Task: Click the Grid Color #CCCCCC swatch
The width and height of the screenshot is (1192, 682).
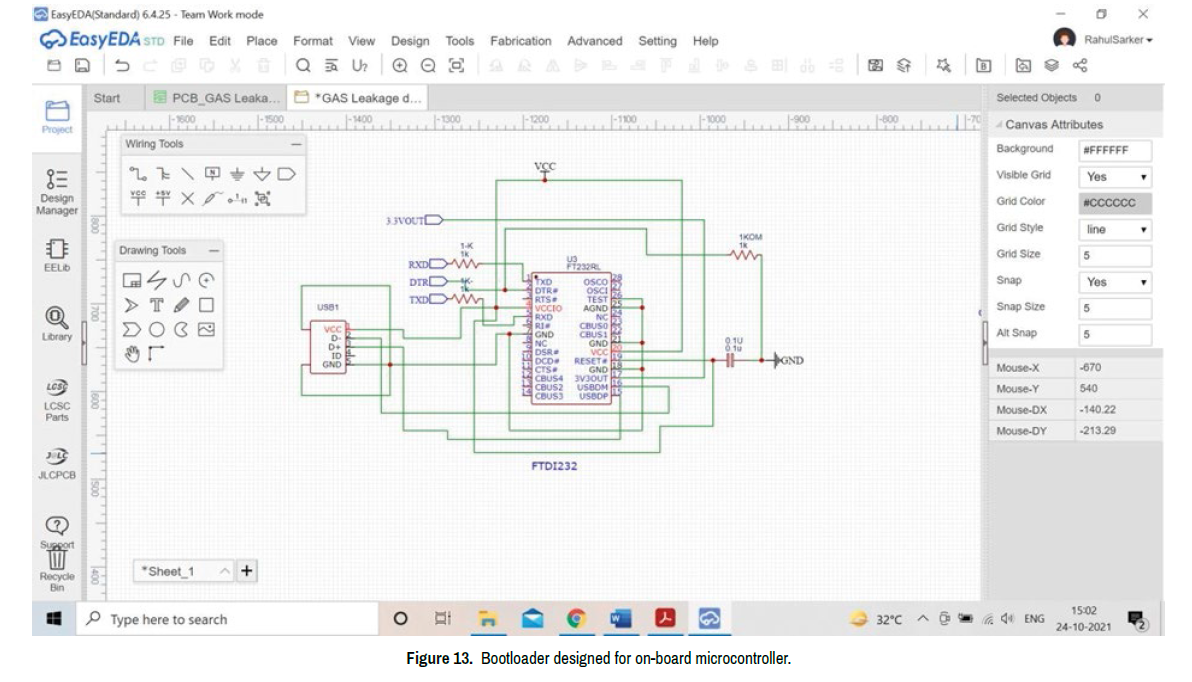Action: tap(1116, 203)
